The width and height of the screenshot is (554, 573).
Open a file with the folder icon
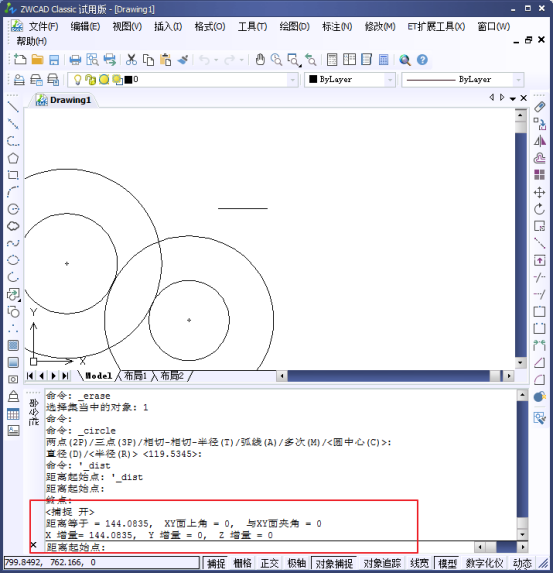coord(37,60)
